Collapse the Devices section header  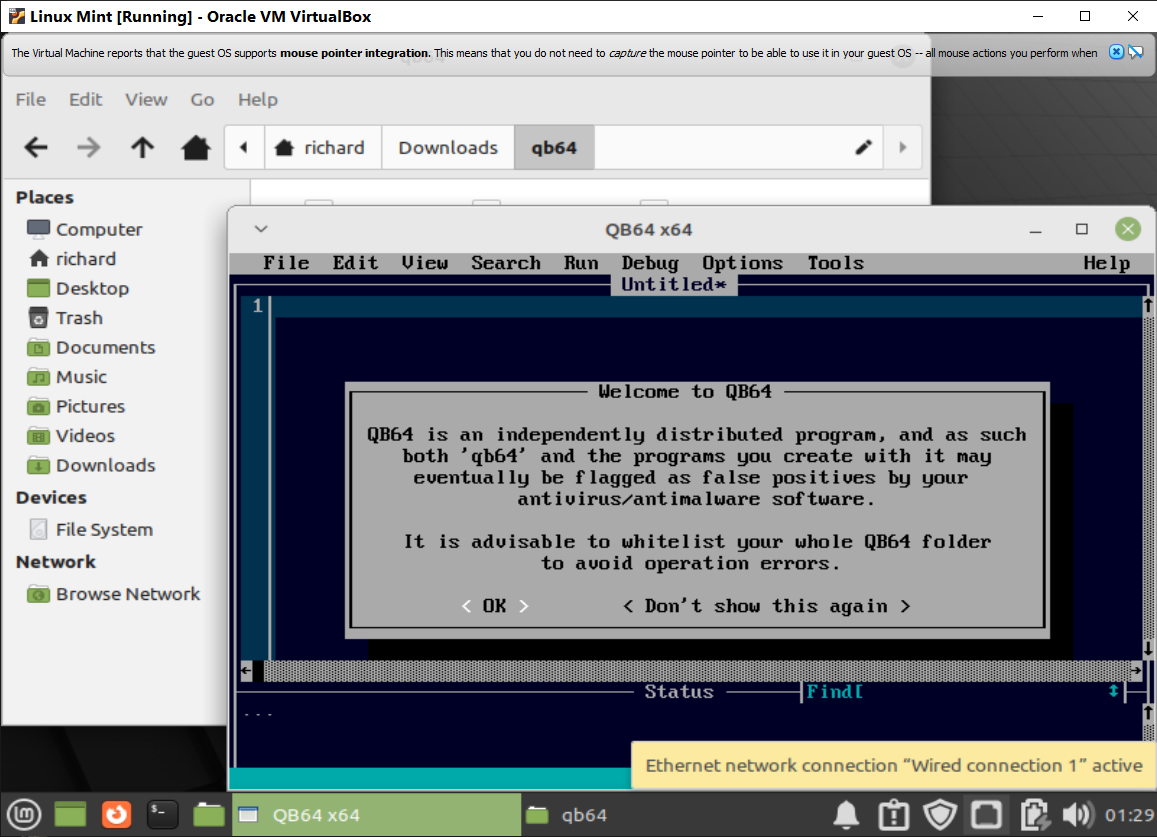point(51,497)
